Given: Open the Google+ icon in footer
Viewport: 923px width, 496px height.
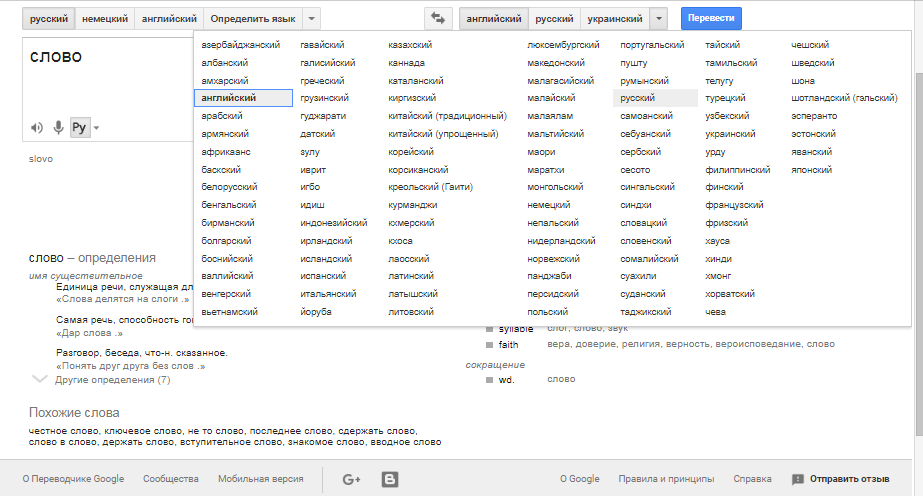Looking at the screenshot, I should point(351,480).
